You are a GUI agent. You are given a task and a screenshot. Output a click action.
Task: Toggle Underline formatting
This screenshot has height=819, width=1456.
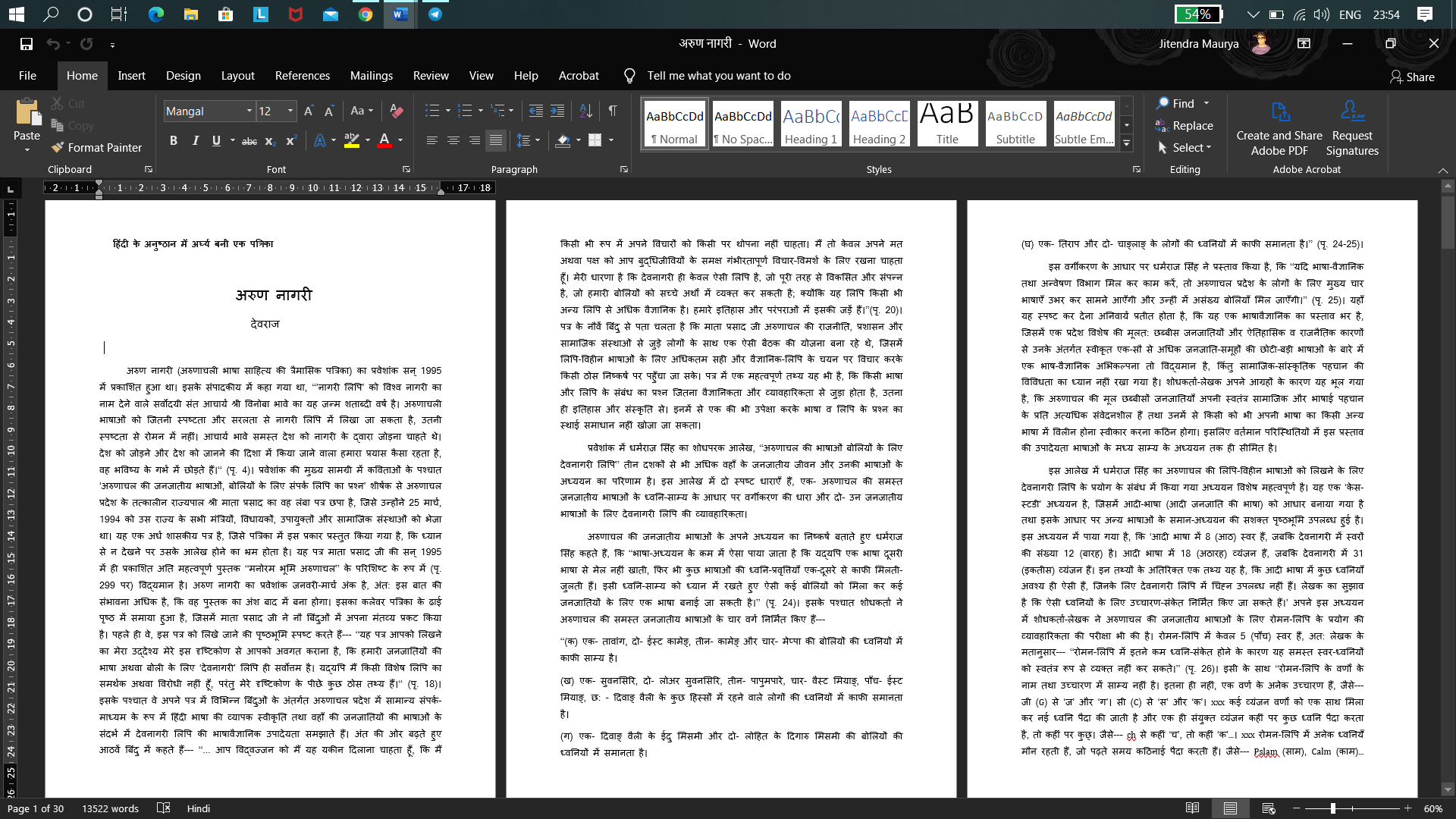click(x=216, y=140)
